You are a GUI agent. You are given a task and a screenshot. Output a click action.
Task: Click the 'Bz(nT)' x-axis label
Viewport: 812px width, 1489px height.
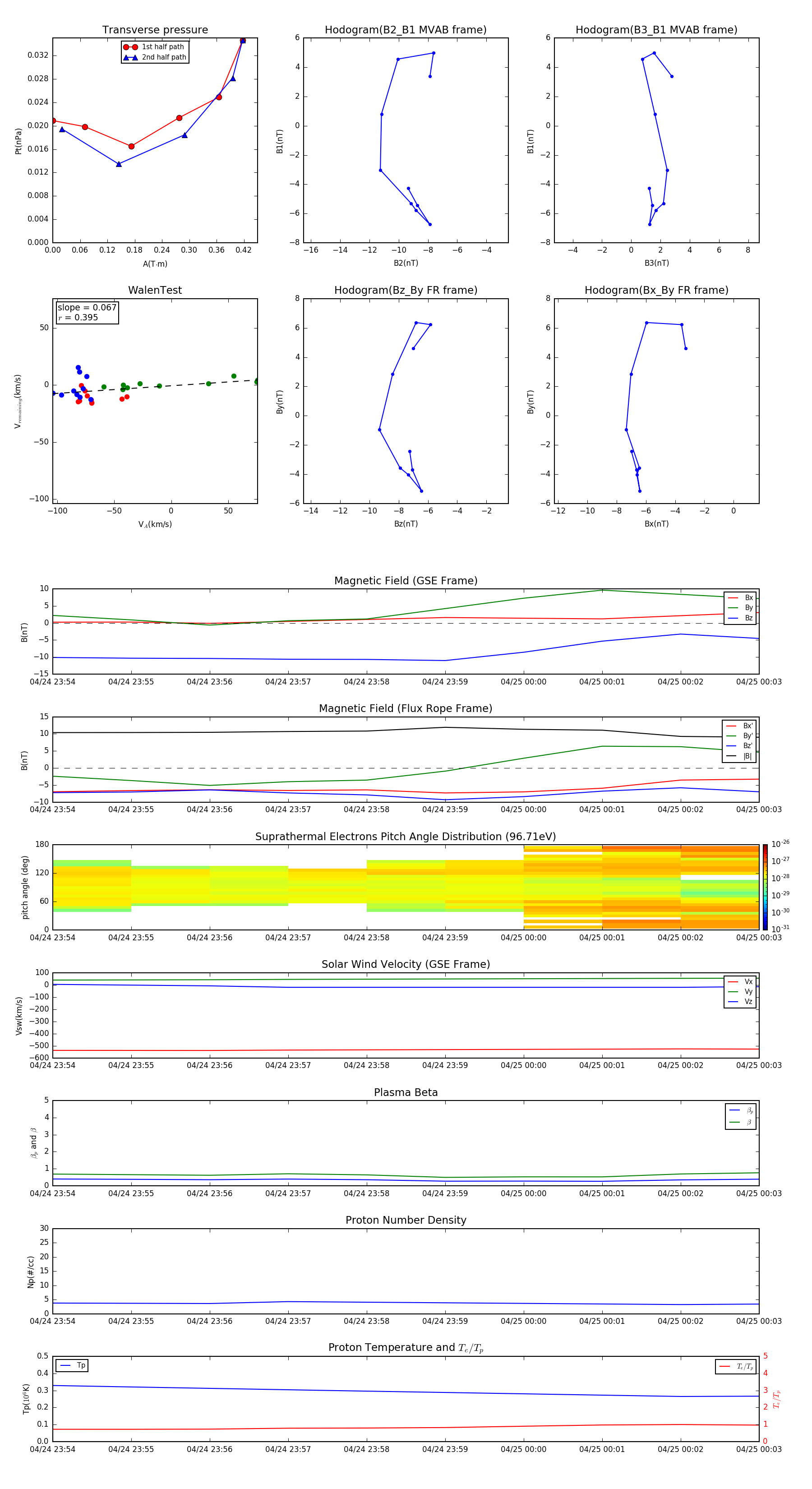406,524
